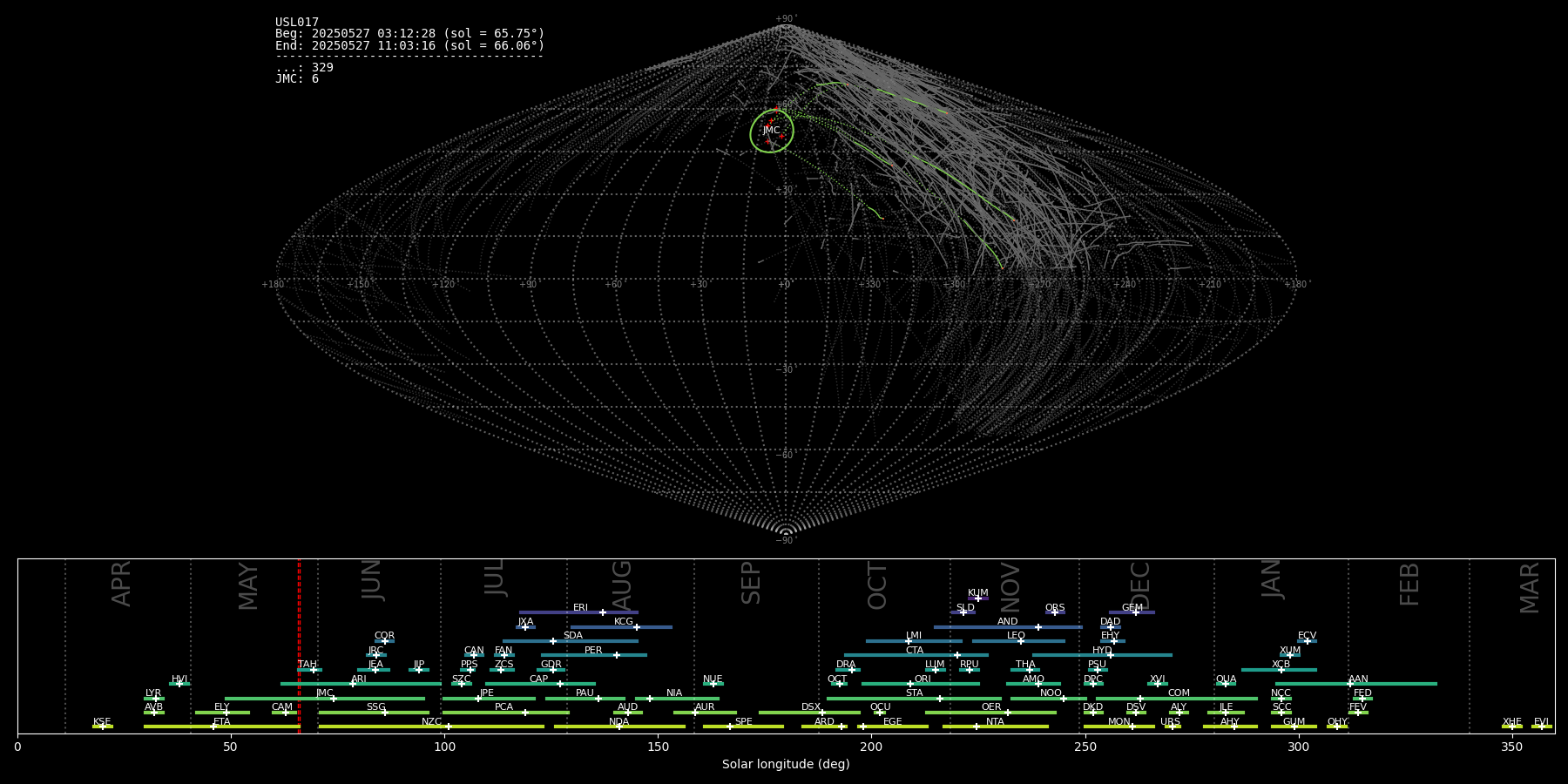Click the COR shower label
Viewport: 1568px width, 784px height.
(x=384, y=636)
